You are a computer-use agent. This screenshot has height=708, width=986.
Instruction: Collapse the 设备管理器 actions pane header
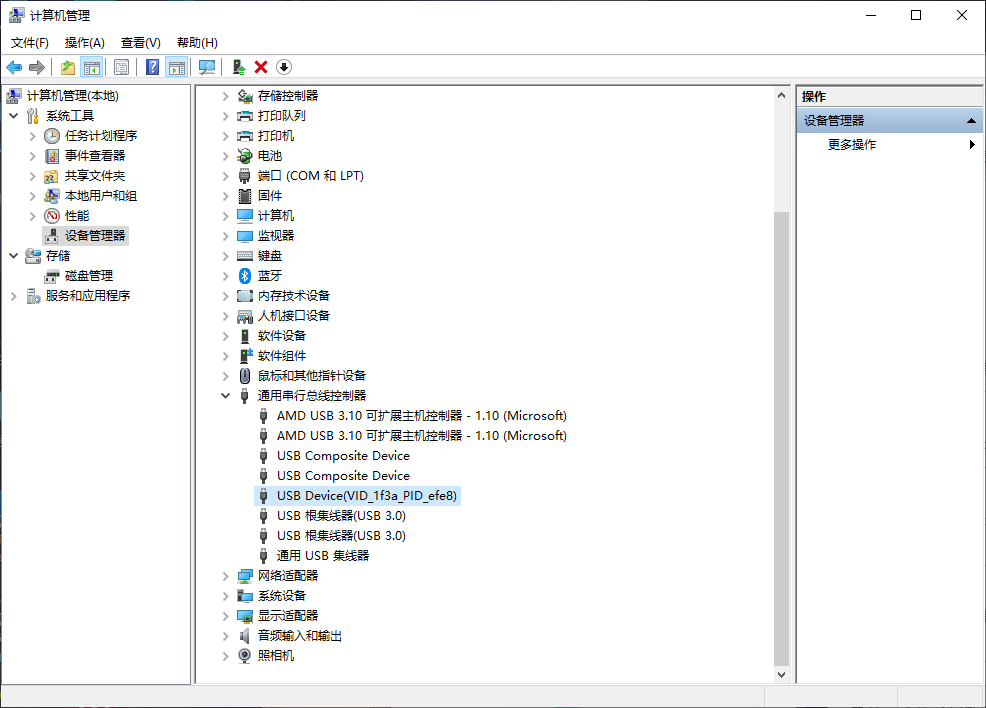click(969, 119)
